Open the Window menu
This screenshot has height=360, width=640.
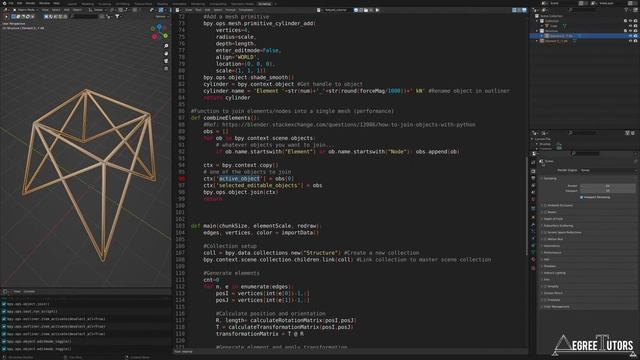pos(44,3)
